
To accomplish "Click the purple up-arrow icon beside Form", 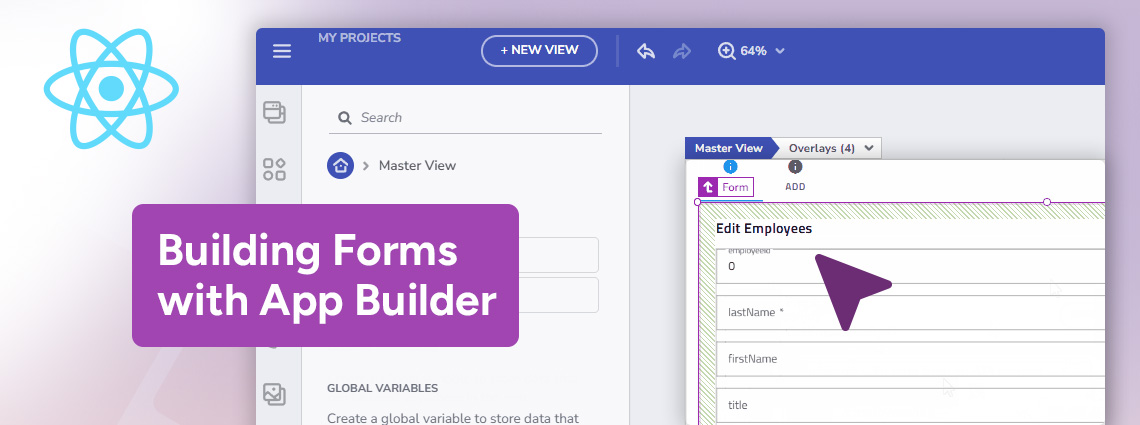I will (x=708, y=187).
